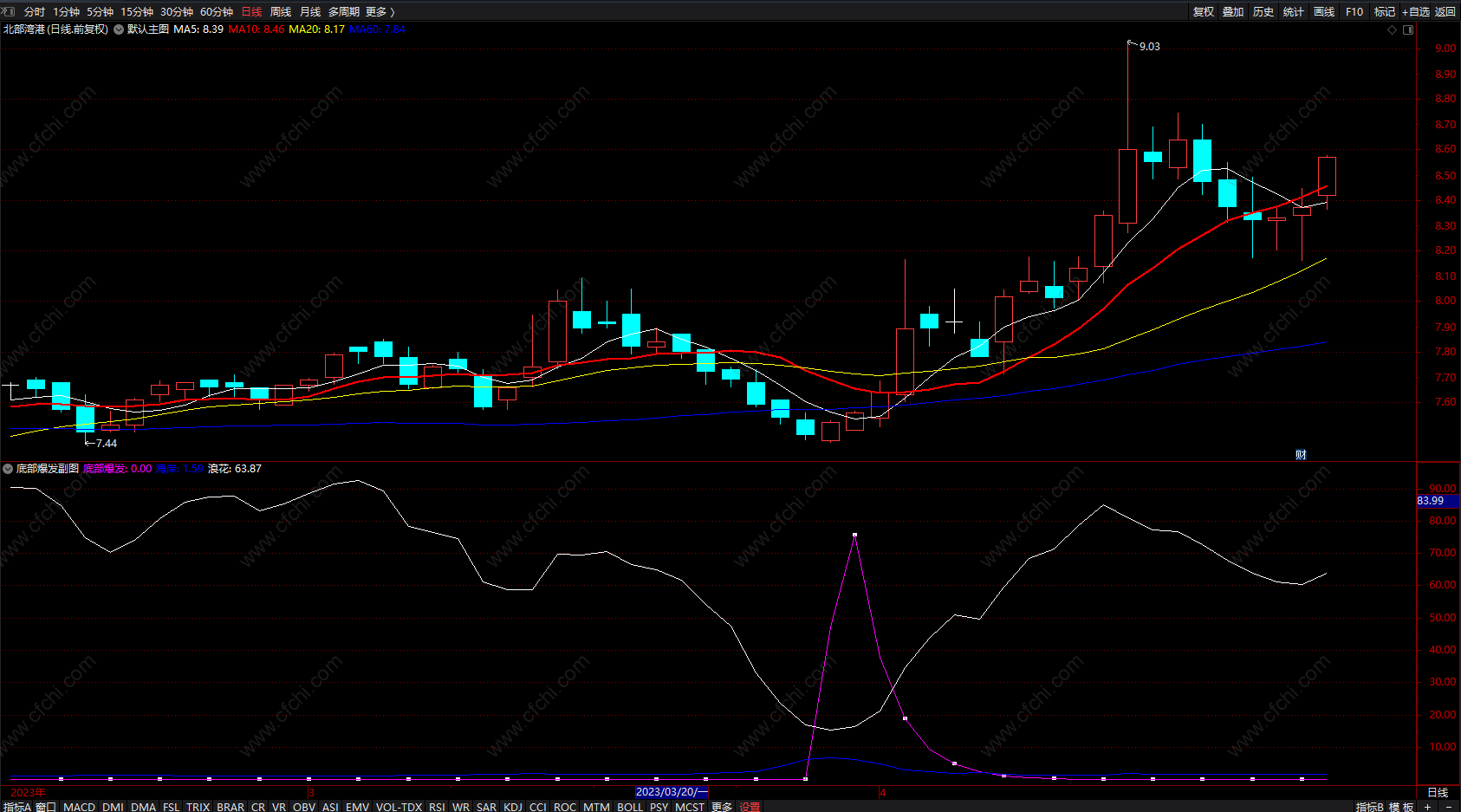
Task: Select the 指标A tab
Action: click(16, 807)
